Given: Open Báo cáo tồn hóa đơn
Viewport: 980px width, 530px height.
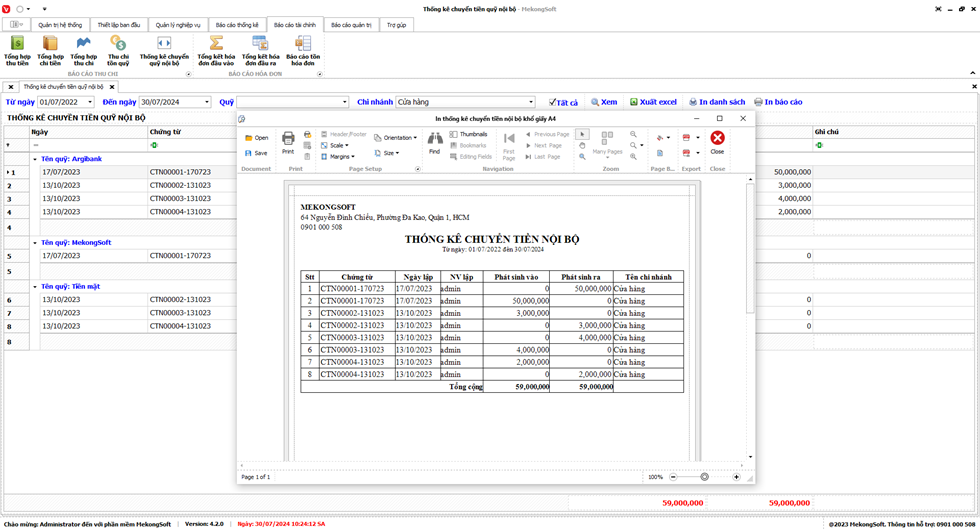Looking at the screenshot, I should [x=302, y=50].
